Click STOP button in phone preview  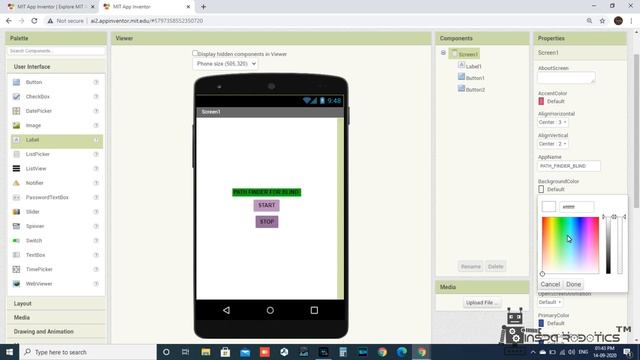267,222
